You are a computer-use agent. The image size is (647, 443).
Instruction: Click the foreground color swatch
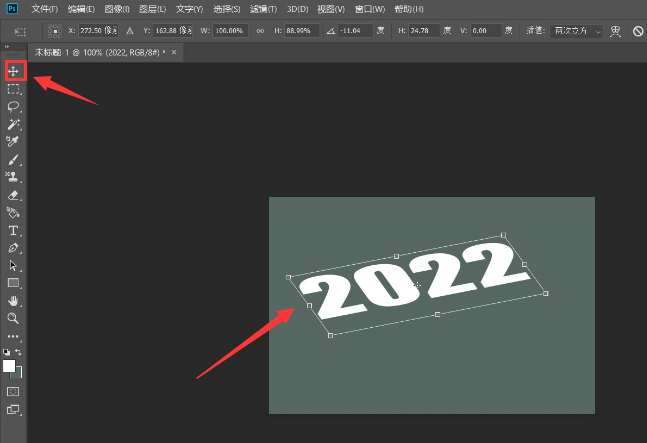9,366
